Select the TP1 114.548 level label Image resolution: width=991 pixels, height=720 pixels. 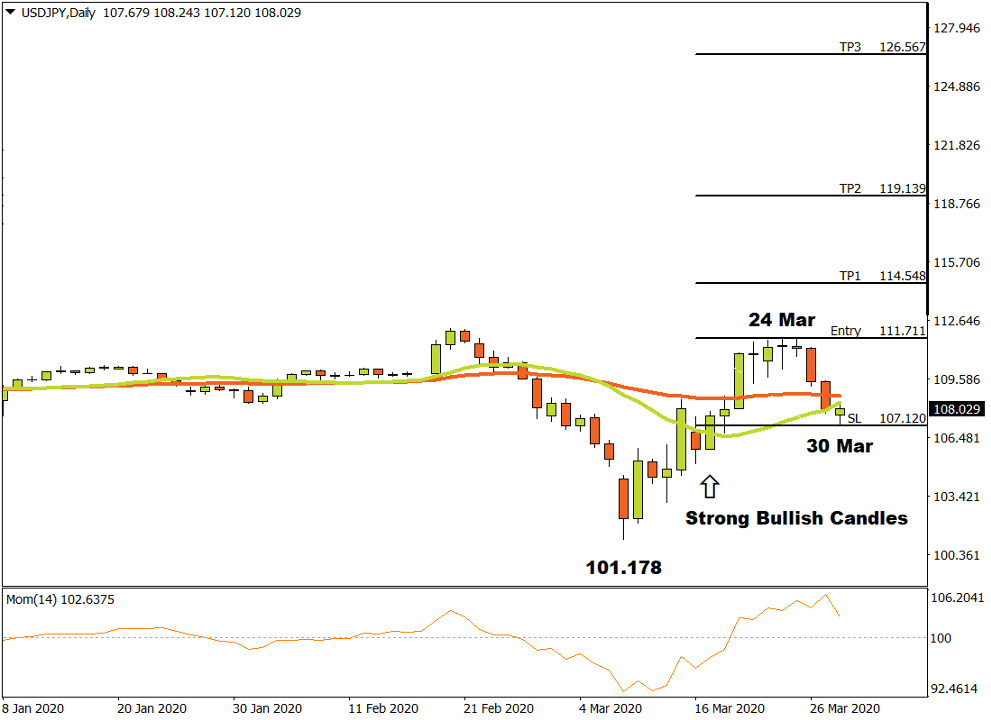point(882,276)
